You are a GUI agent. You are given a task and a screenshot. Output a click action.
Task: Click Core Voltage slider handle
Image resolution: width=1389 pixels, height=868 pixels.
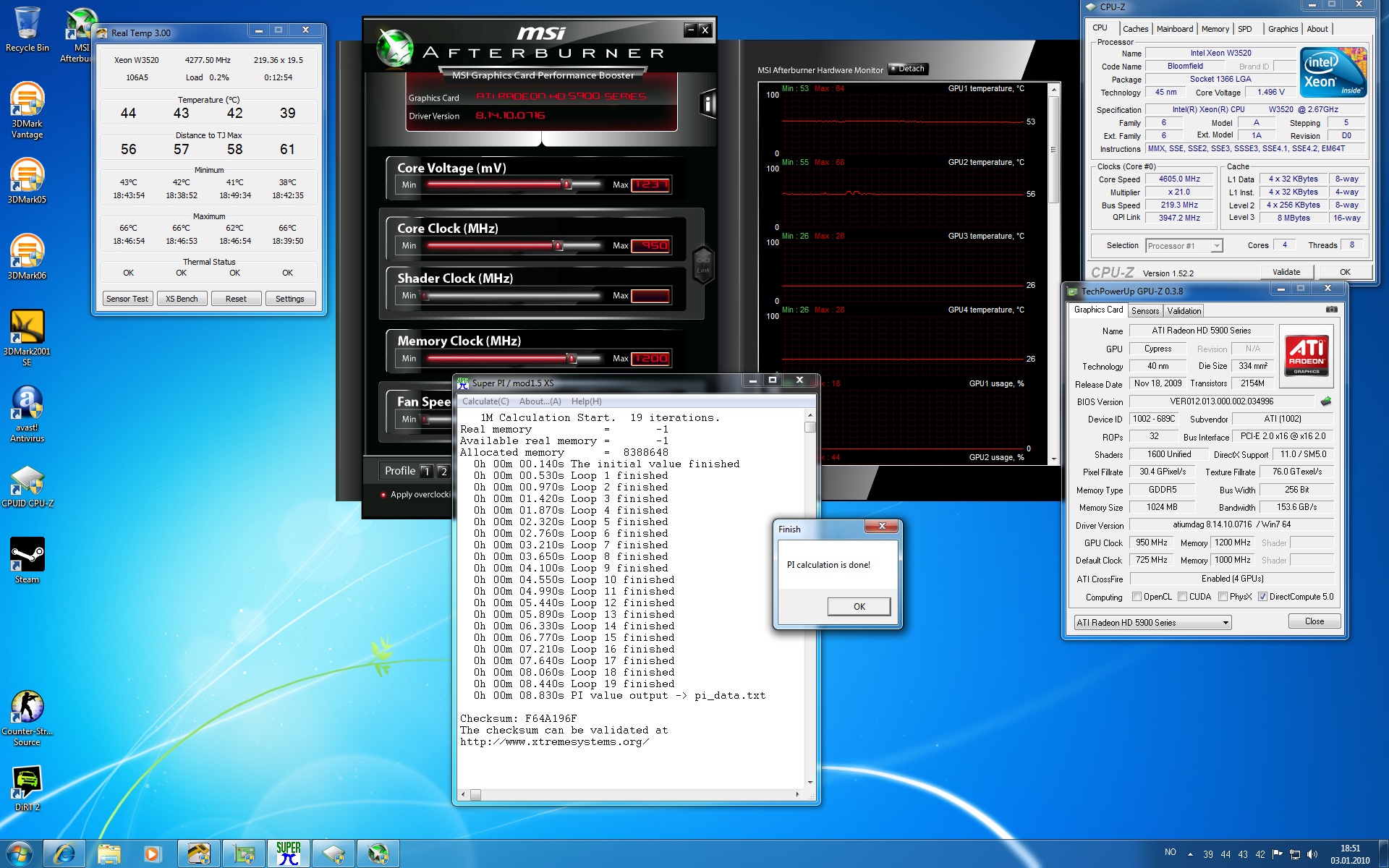tap(567, 184)
